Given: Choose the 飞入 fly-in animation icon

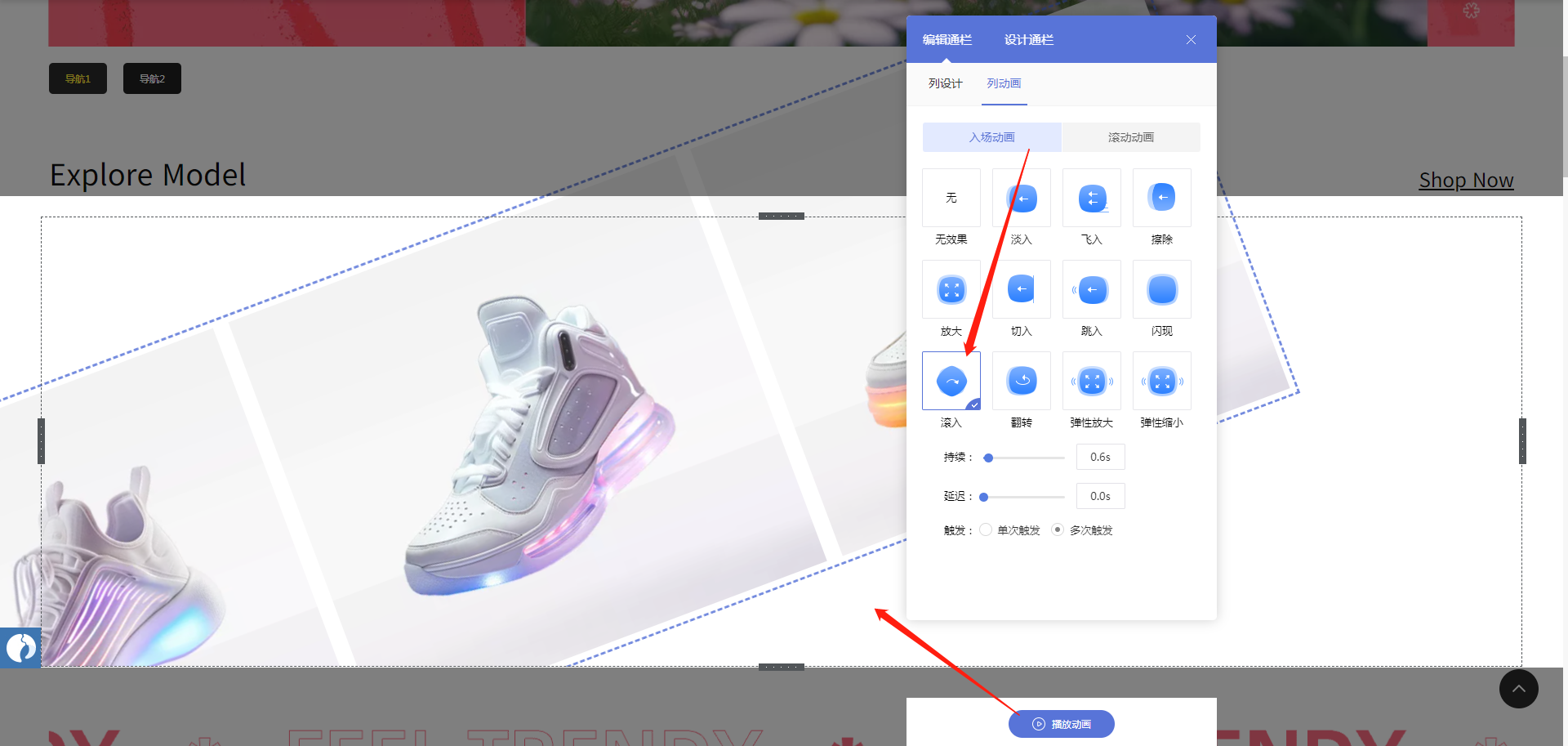Looking at the screenshot, I should (x=1092, y=198).
